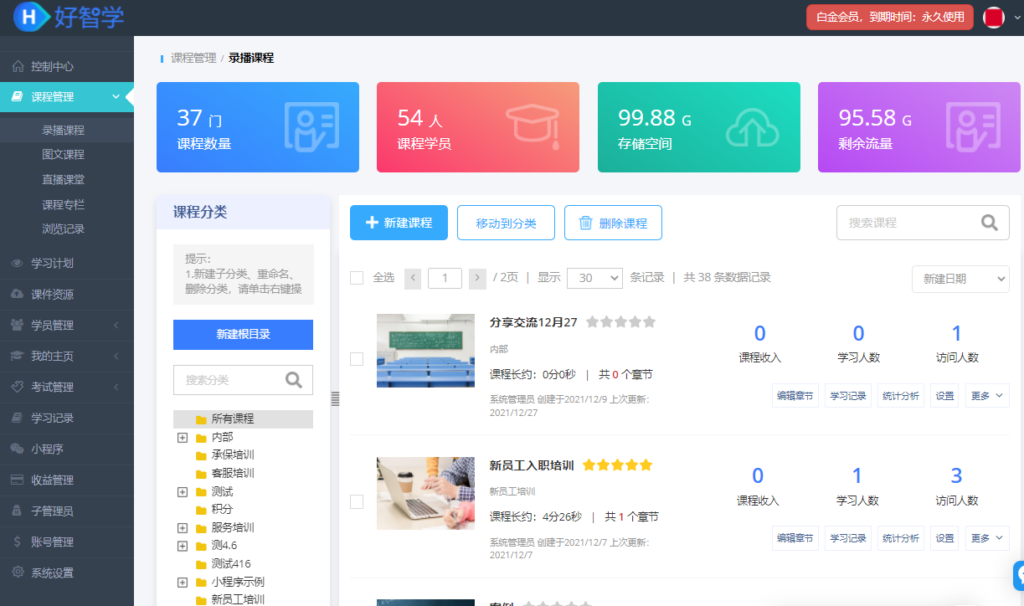This screenshot has height=606, width=1024.
Task: Go to the previous page arrow
Action: 413,278
